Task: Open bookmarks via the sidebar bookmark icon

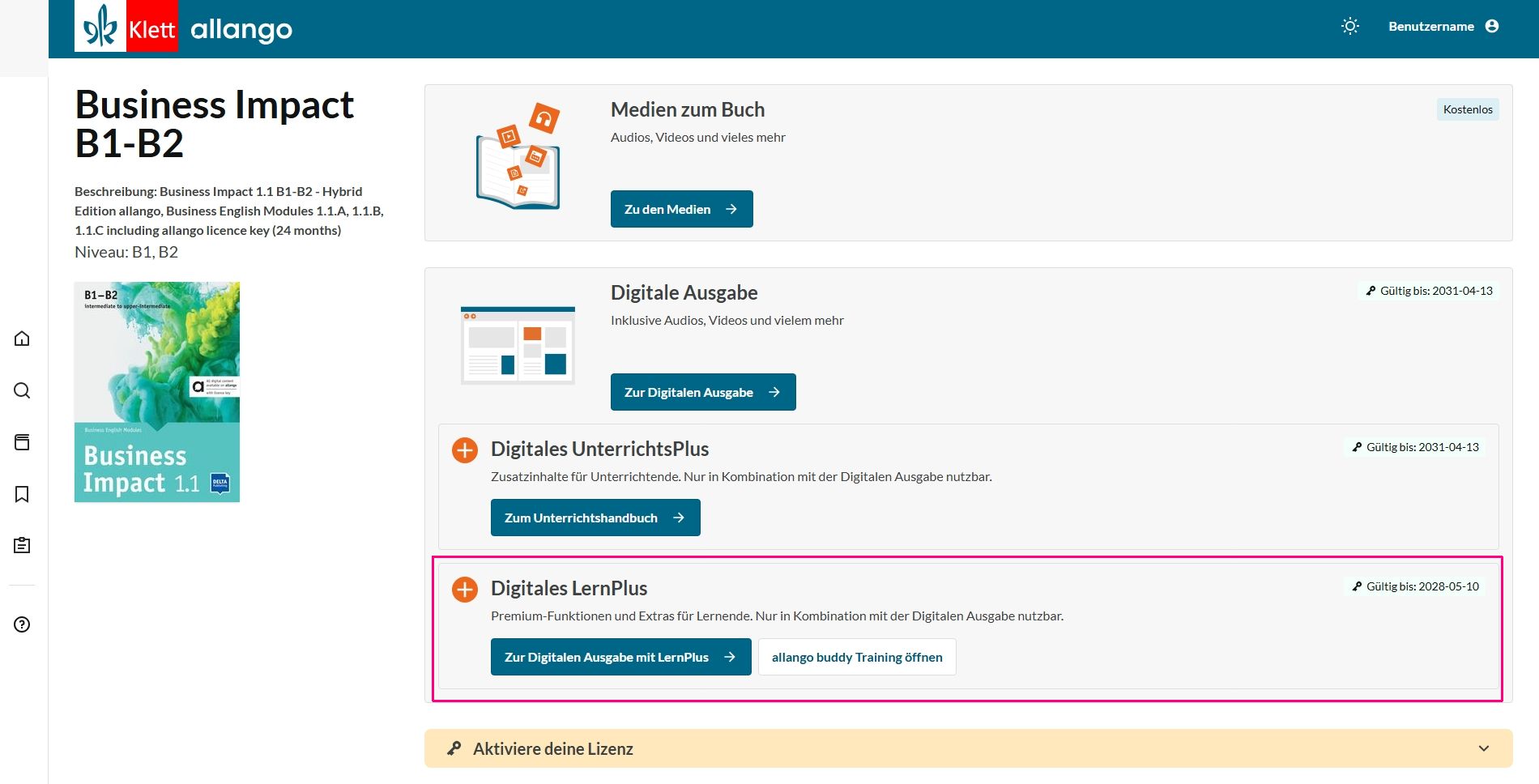Action: 22,494
